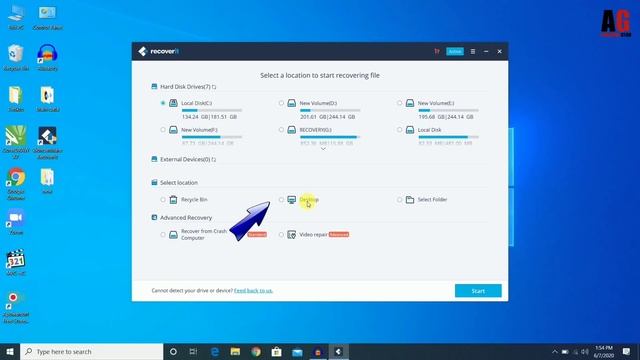This screenshot has width=640, height=360.
Task: Show hidden system tray icons
Action: pos(554,352)
